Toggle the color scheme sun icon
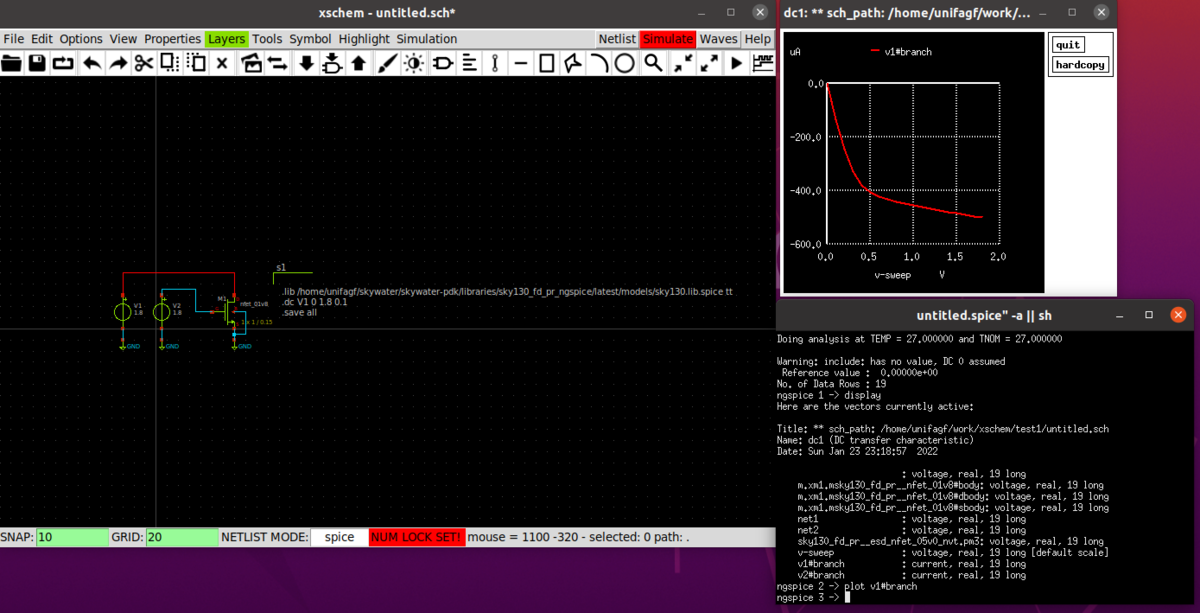The height and width of the screenshot is (613, 1200). pos(413,63)
